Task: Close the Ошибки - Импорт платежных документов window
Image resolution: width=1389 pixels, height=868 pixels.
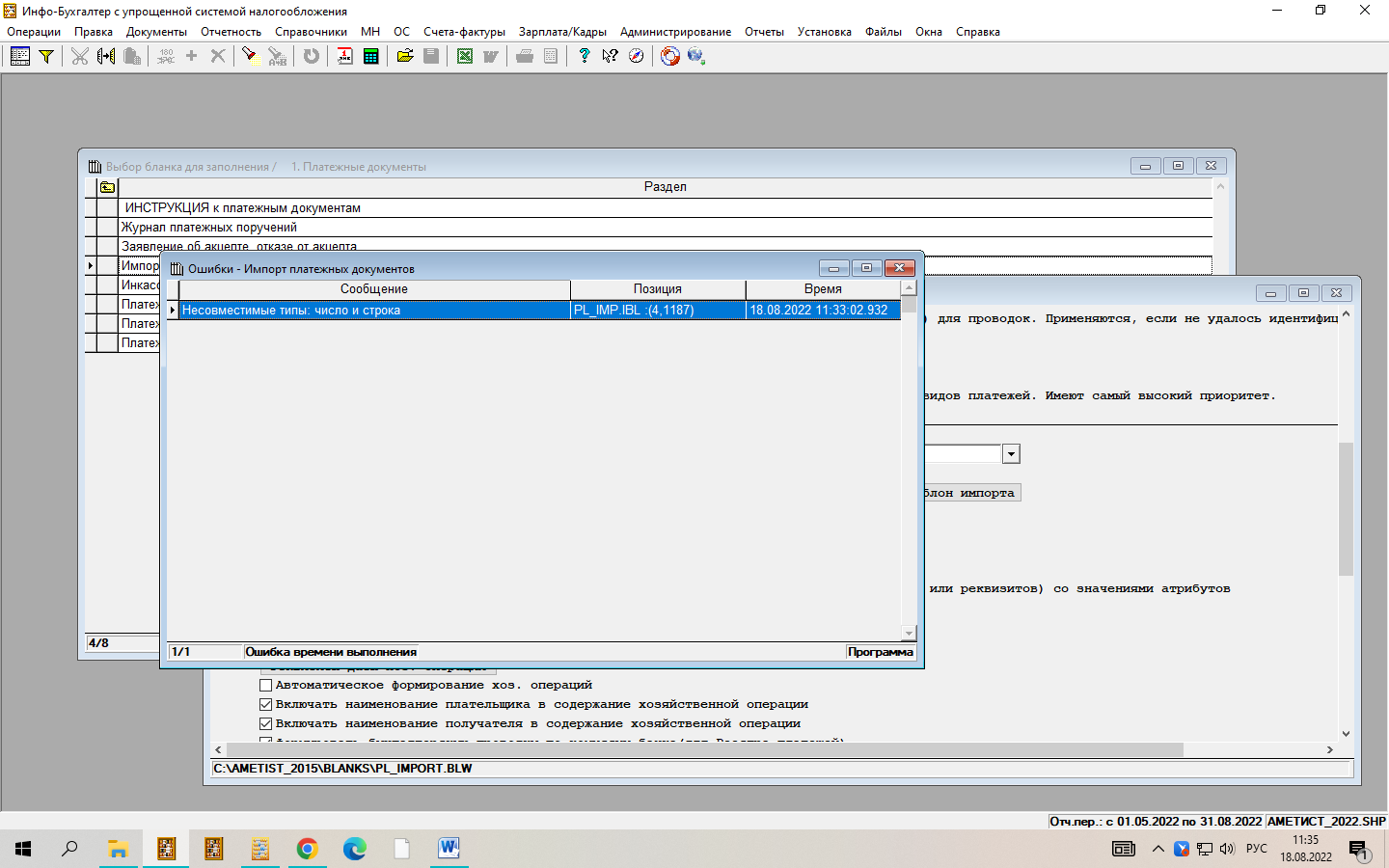Action: click(899, 268)
